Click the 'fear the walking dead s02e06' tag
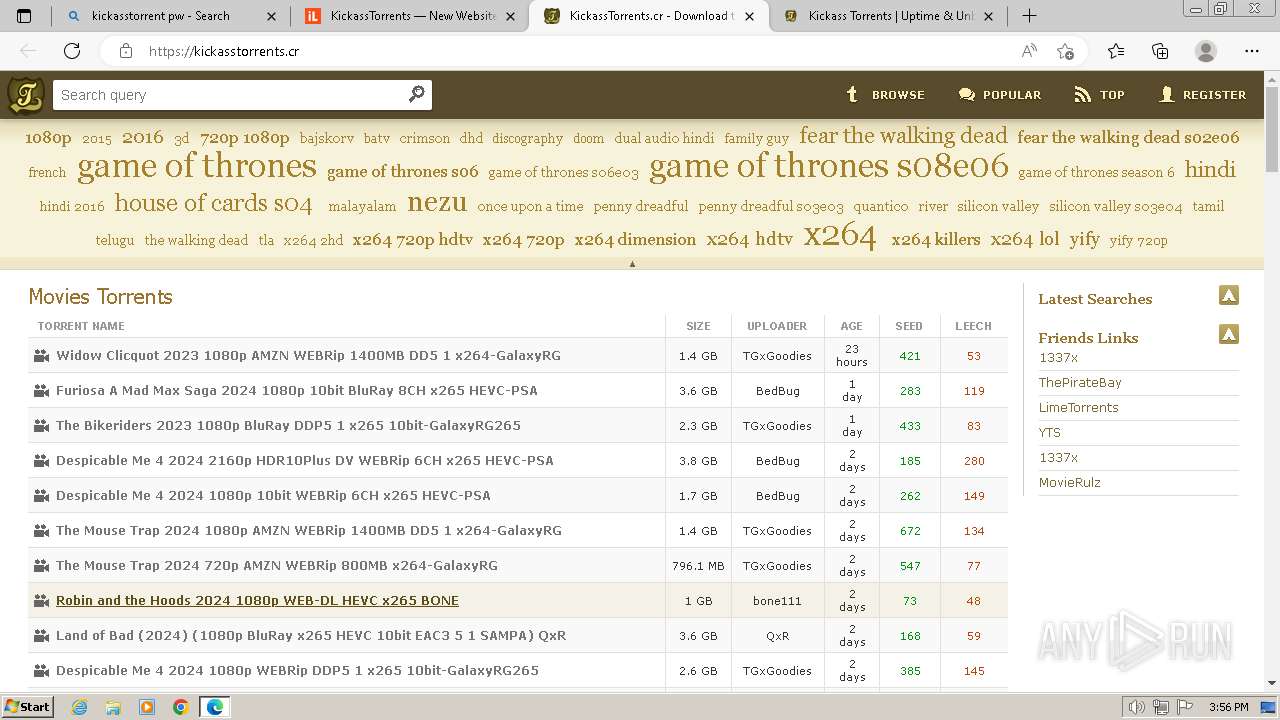1280x720 pixels. pyautogui.click(x=1128, y=137)
